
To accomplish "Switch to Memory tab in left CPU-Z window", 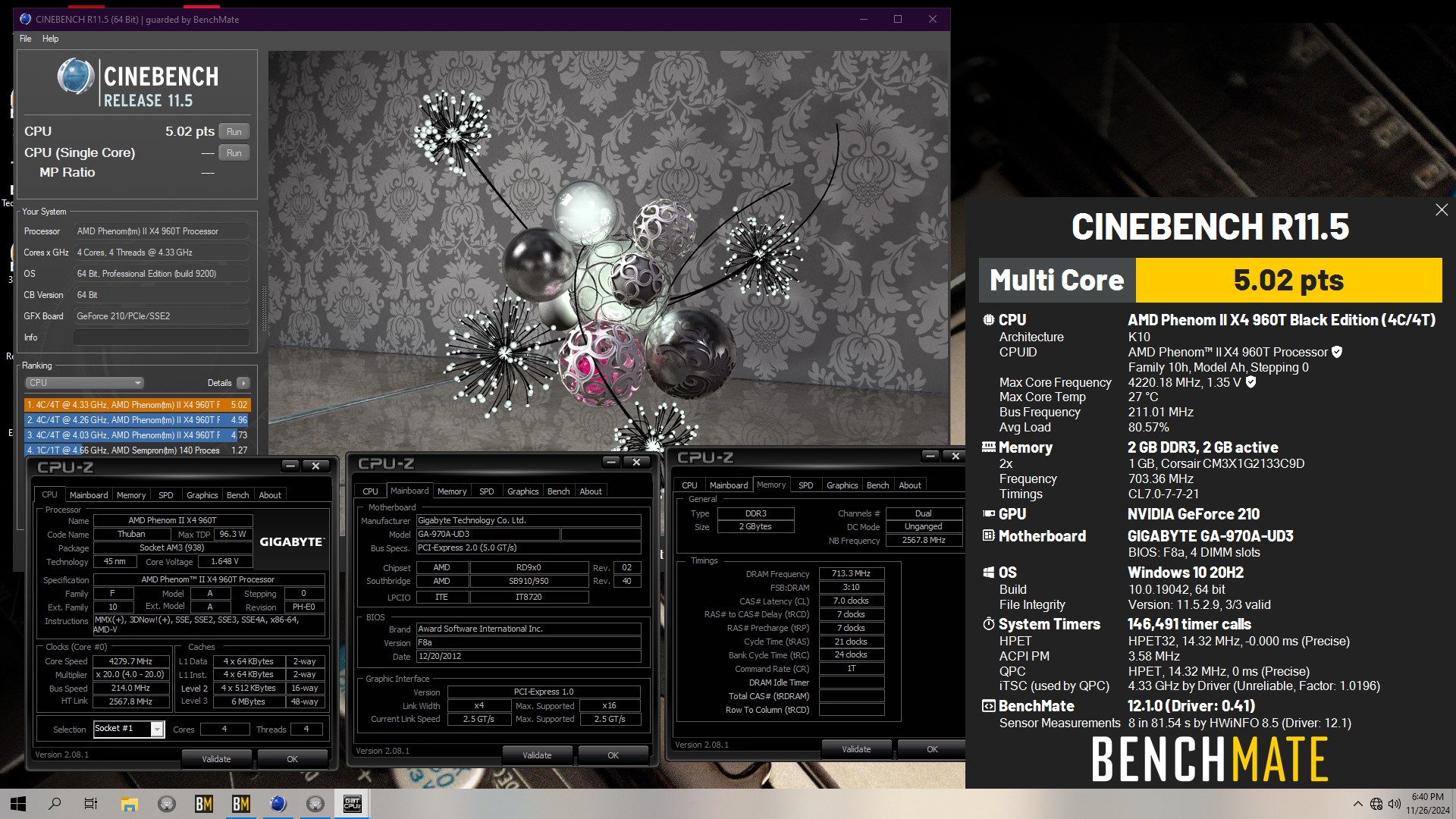I will click(x=131, y=495).
